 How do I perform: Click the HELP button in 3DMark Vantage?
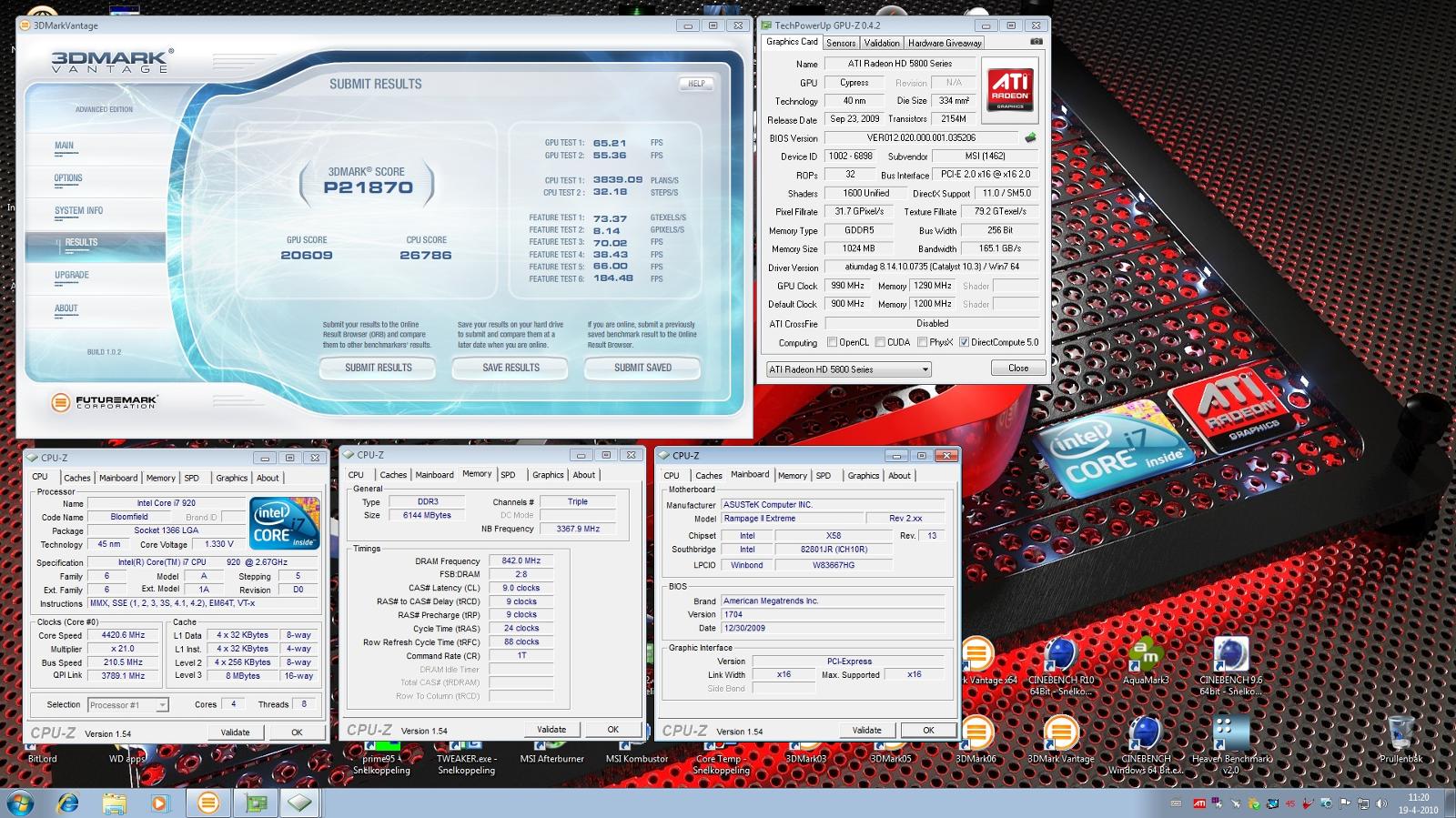point(696,83)
